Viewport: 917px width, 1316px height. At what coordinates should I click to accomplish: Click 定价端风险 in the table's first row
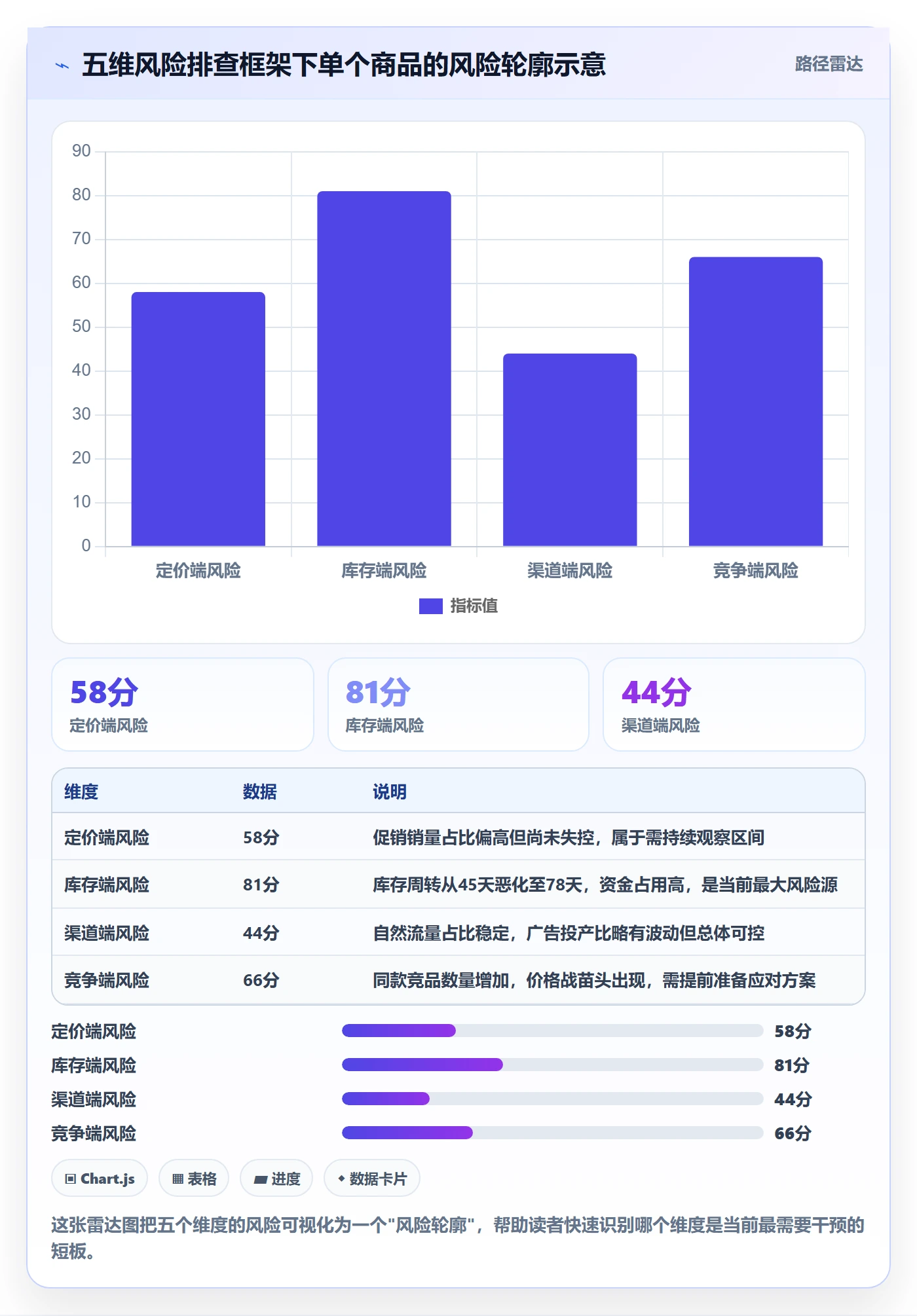coord(107,837)
